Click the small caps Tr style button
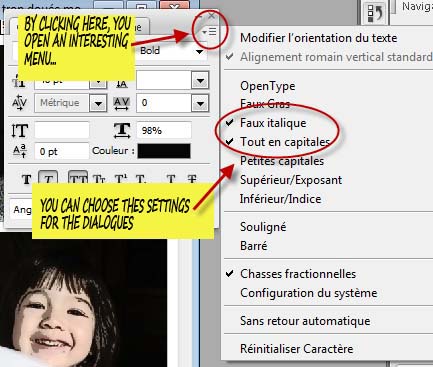Viewport: 433px width, 367px height. (99, 180)
